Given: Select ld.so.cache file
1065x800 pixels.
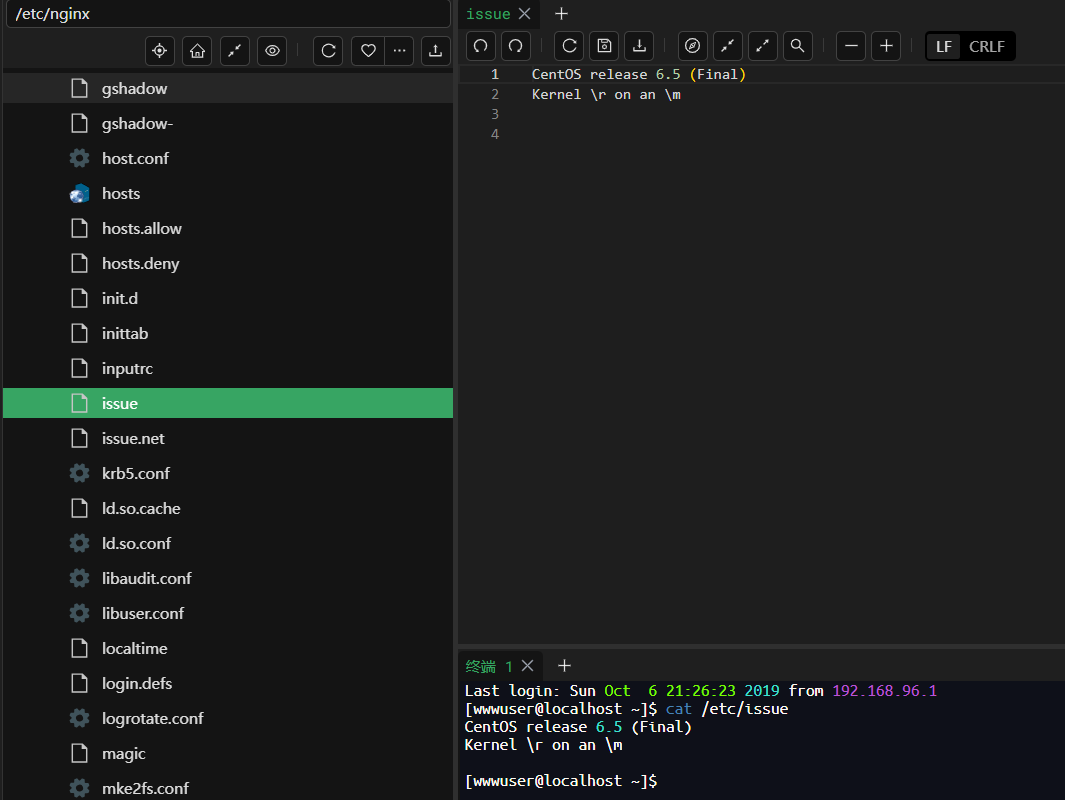Looking at the screenshot, I should 228,509.
